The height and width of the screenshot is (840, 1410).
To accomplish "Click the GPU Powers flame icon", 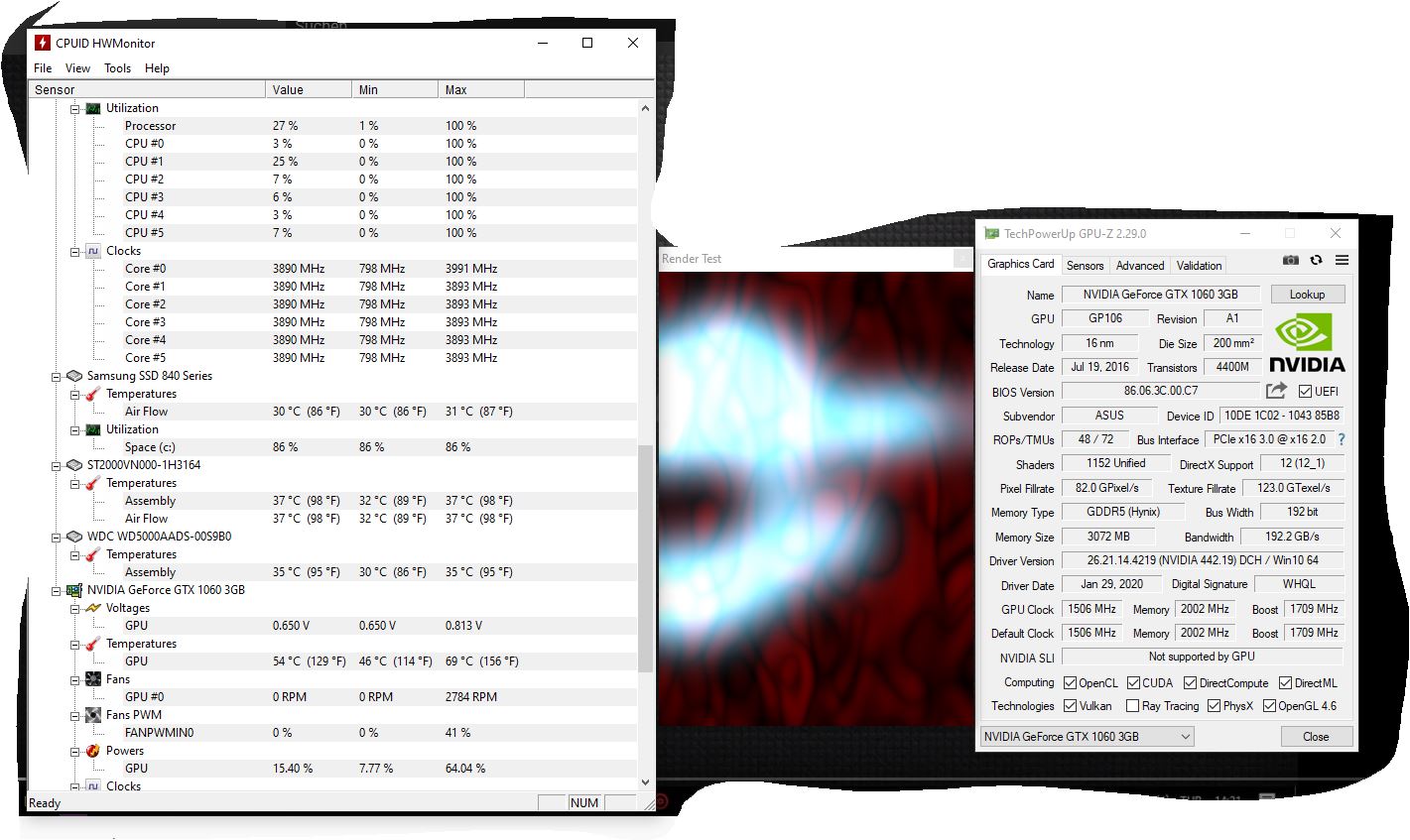I will coord(93,751).
